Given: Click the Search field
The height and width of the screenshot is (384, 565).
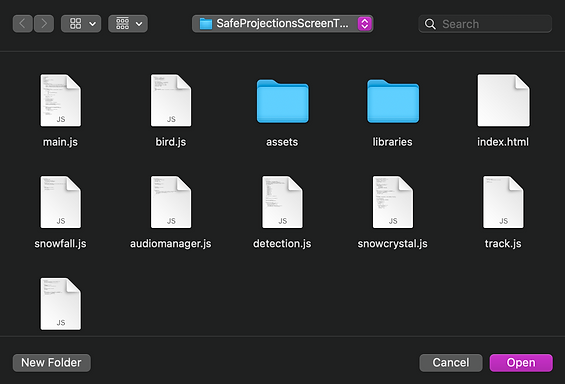Looking at the screenshot, I should click(485, 24).
